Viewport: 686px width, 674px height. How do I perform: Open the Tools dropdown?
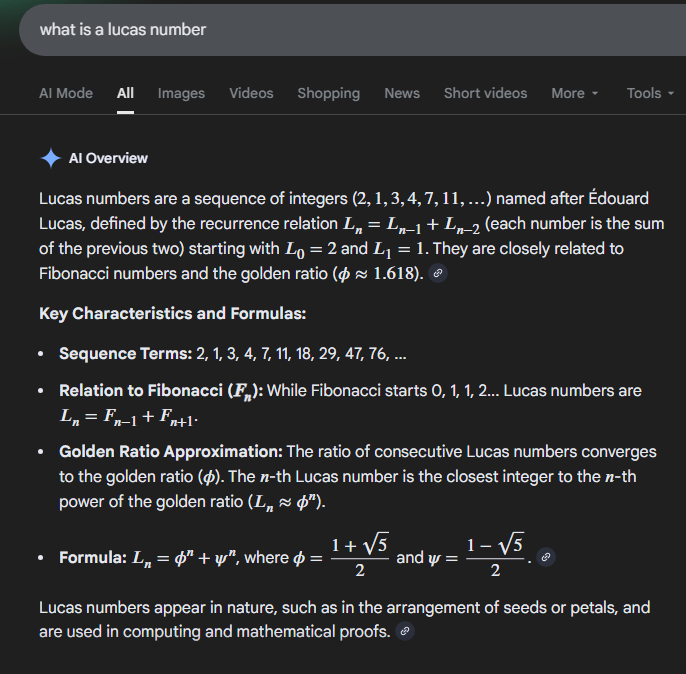(x=650, y=93)
